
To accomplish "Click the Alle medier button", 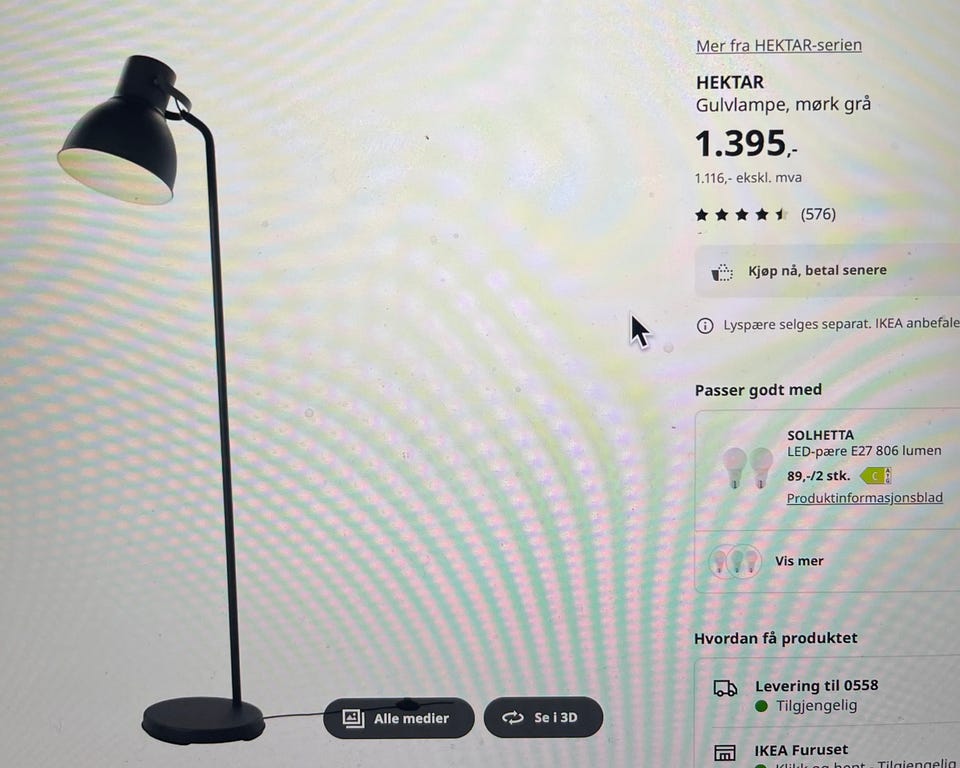I will (x=399, y=718).
